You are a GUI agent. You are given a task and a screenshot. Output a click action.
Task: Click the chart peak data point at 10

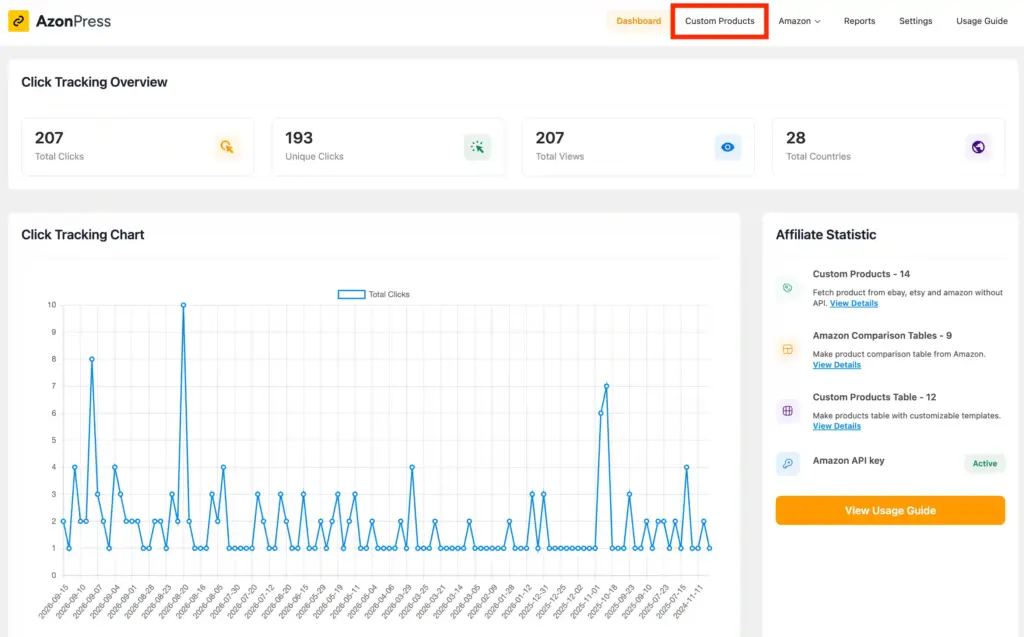click(184, 305)
